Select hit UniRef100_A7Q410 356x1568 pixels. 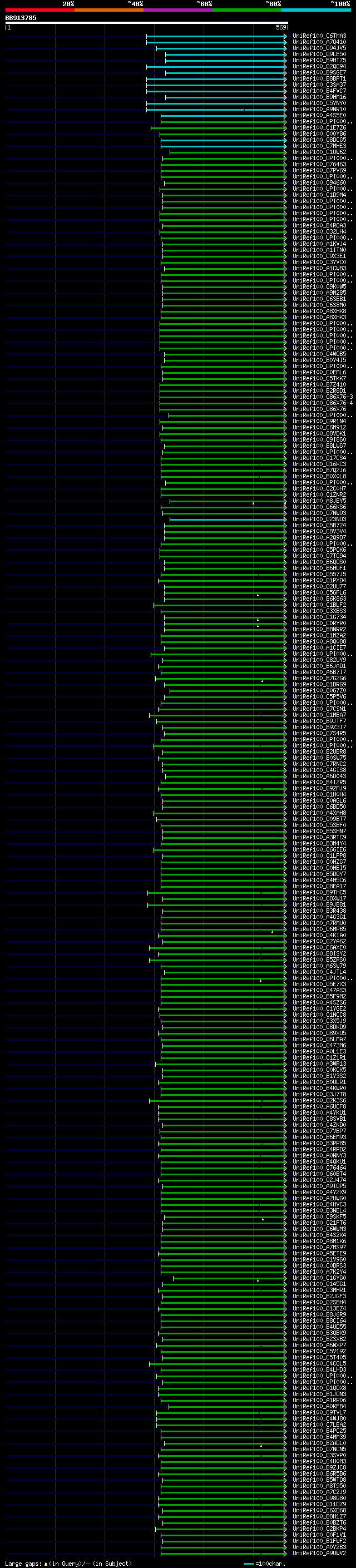(319, 42)
